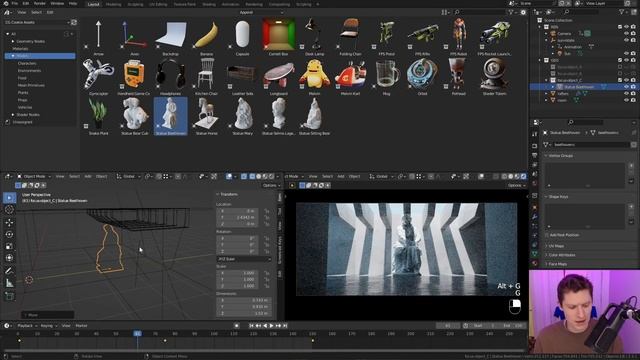Refresh the CG Cookie Assets library
Screen dimensions: 640x360
click(74, 22)
